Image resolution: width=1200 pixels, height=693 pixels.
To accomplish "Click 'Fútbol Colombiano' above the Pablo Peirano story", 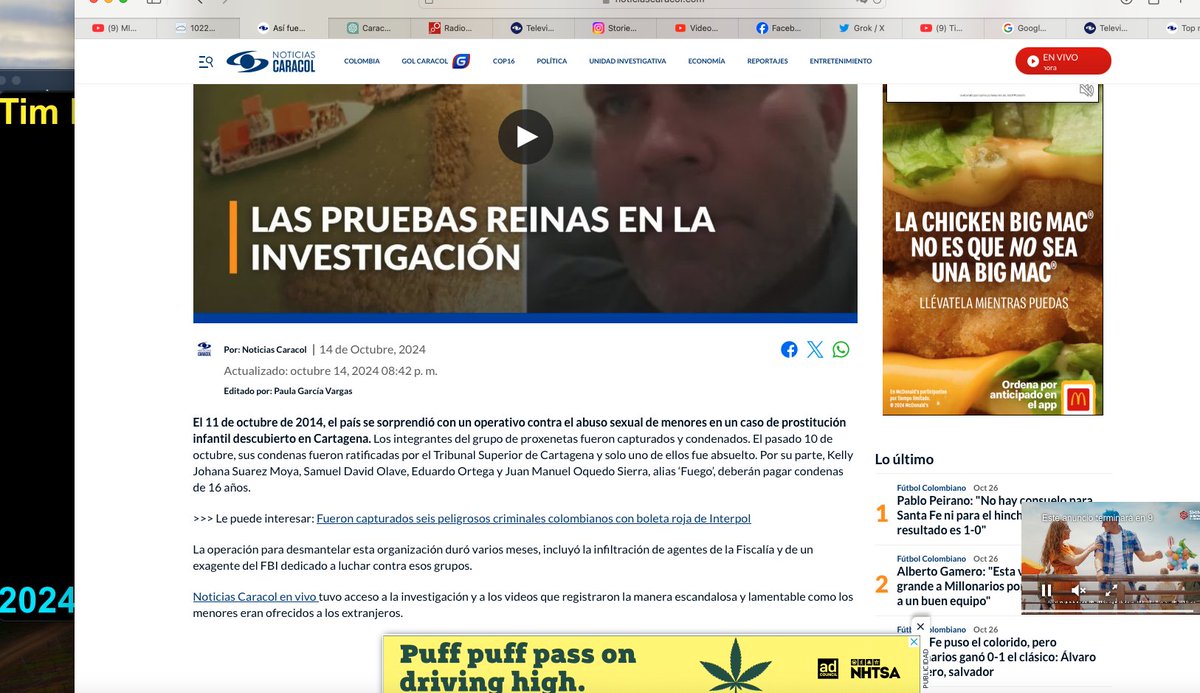I will pos(931,487).
